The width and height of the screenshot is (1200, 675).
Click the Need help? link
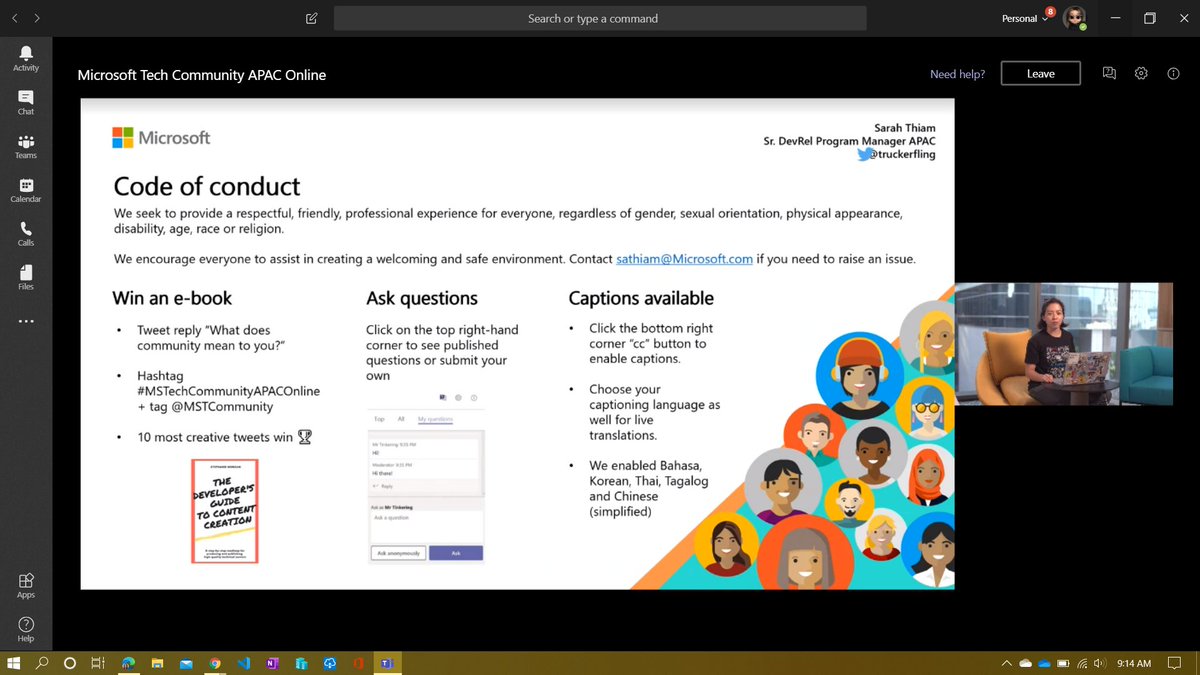click(x=957, y=74)
